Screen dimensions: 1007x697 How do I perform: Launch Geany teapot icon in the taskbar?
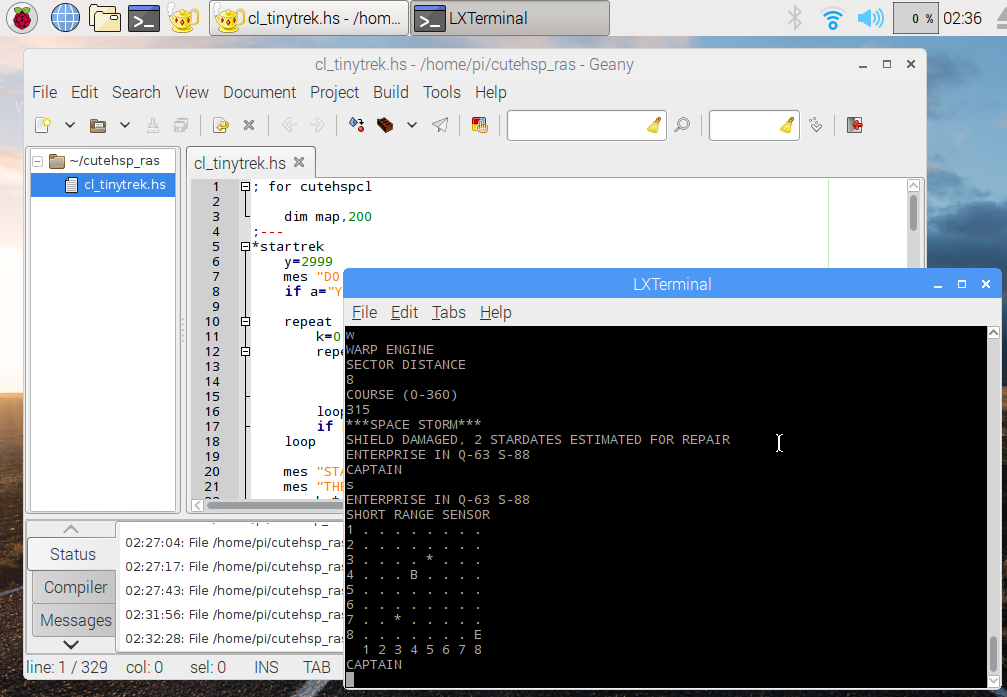point(184,18)
